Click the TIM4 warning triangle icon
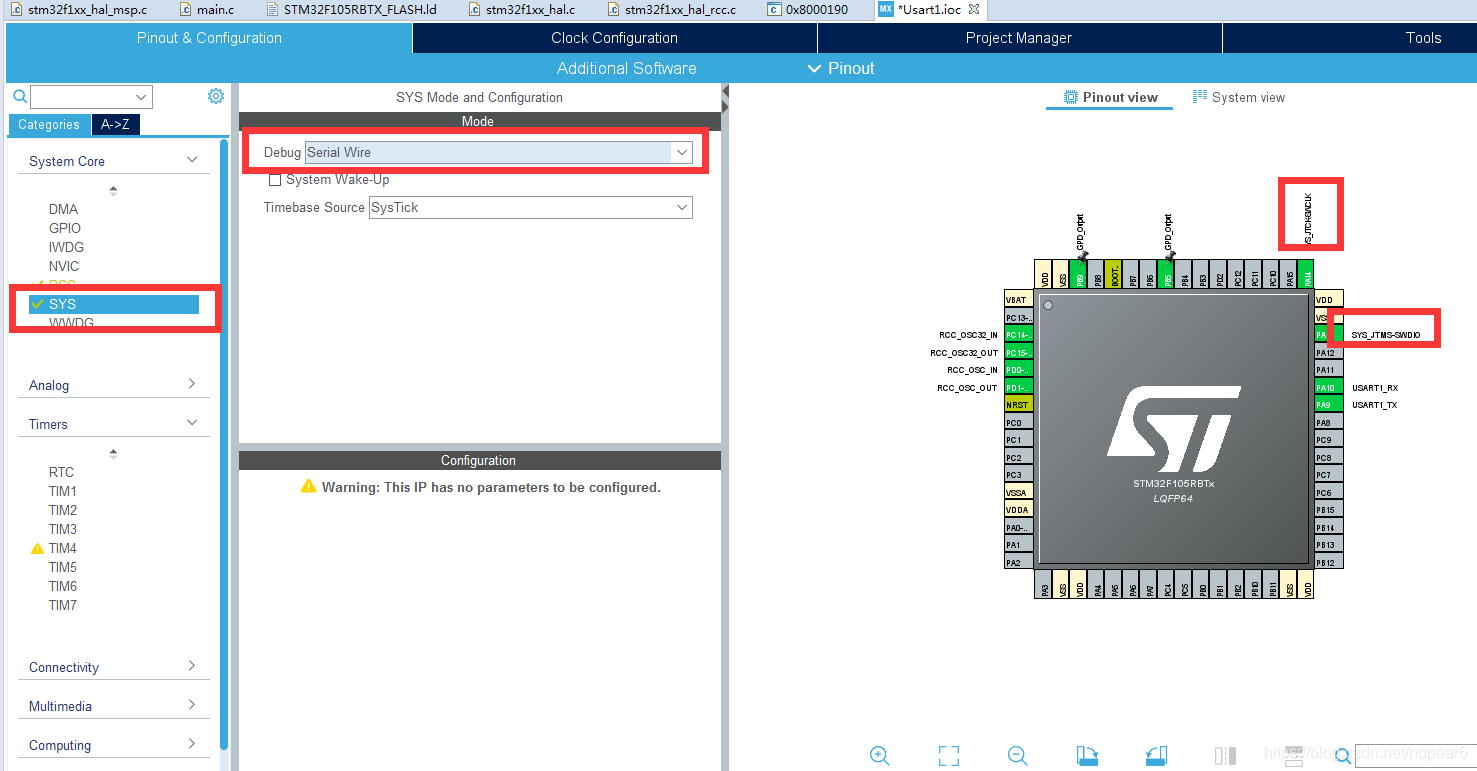1477x771 pixels. (38, 548)
